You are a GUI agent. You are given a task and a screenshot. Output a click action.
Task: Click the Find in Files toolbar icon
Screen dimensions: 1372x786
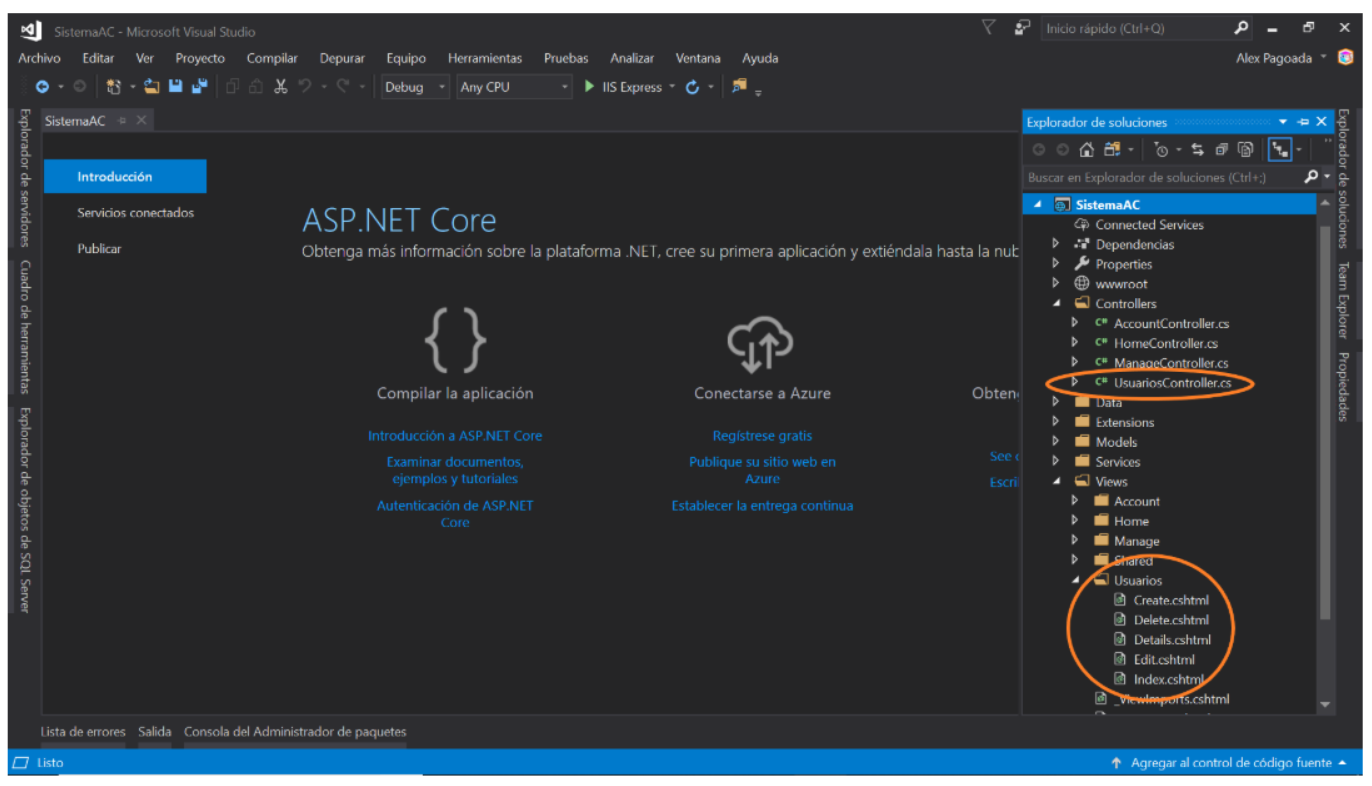[x=739, y=86]
